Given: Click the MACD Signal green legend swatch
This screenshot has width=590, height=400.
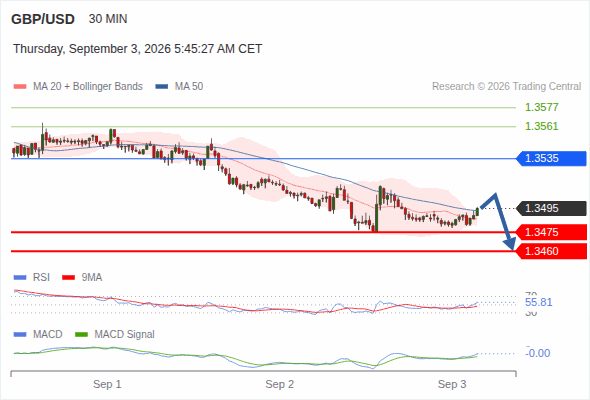Looking at the screenshot, I should pyautogui.click(x=81, y=335).
